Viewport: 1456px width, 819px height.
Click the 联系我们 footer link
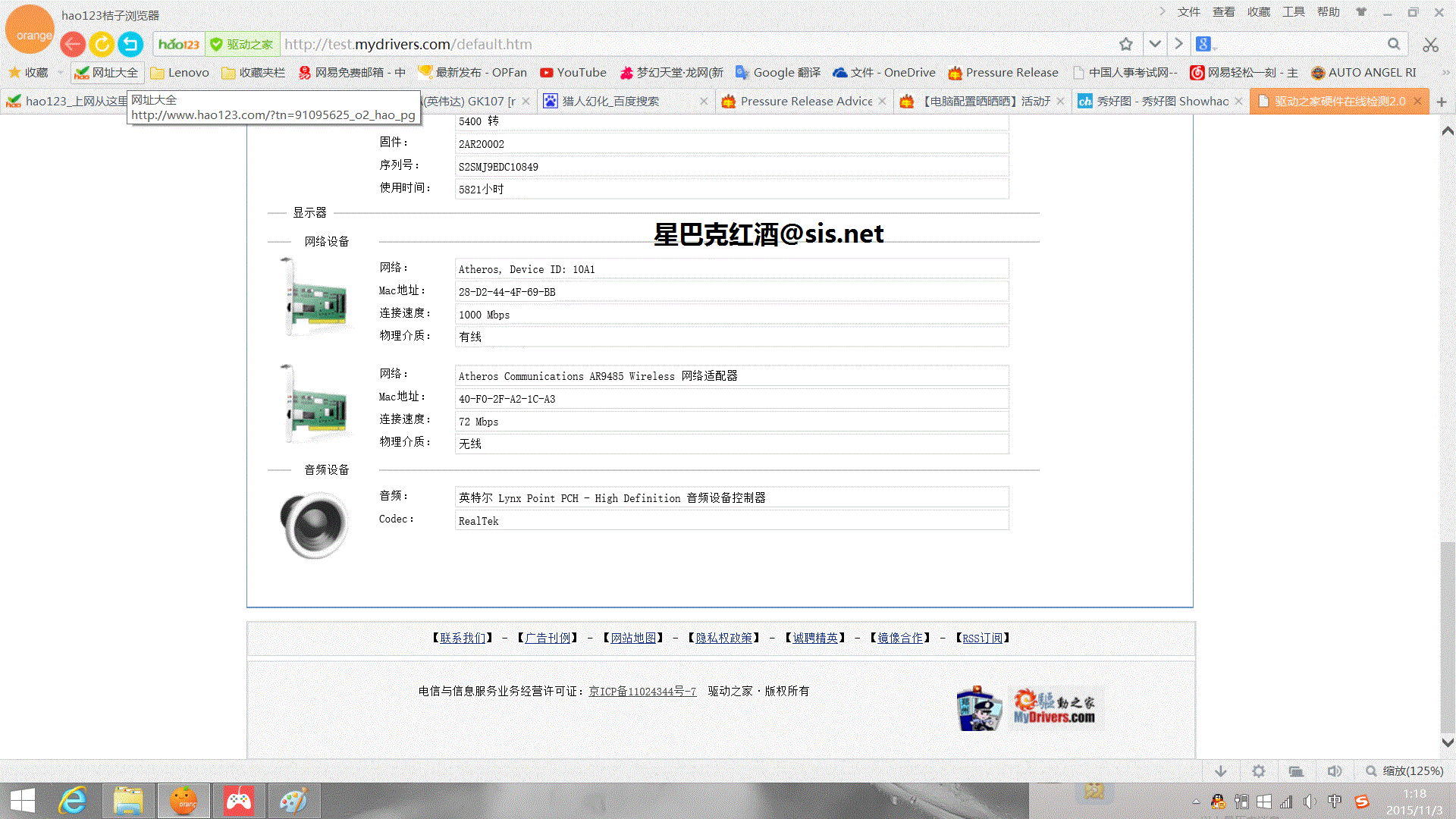click(x=463, y=639)
